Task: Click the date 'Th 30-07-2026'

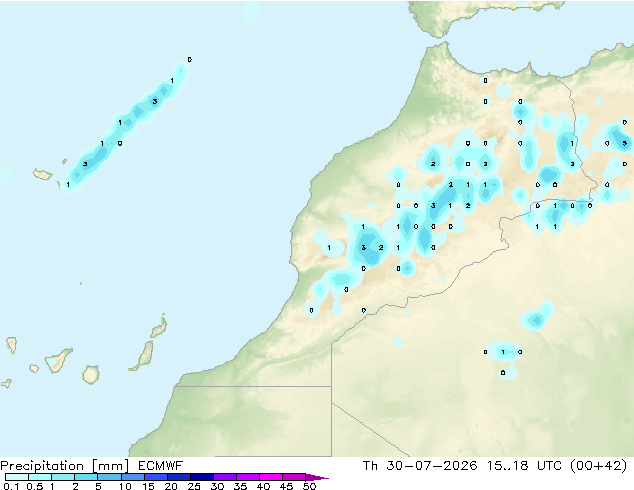Action: click(420, 466)
